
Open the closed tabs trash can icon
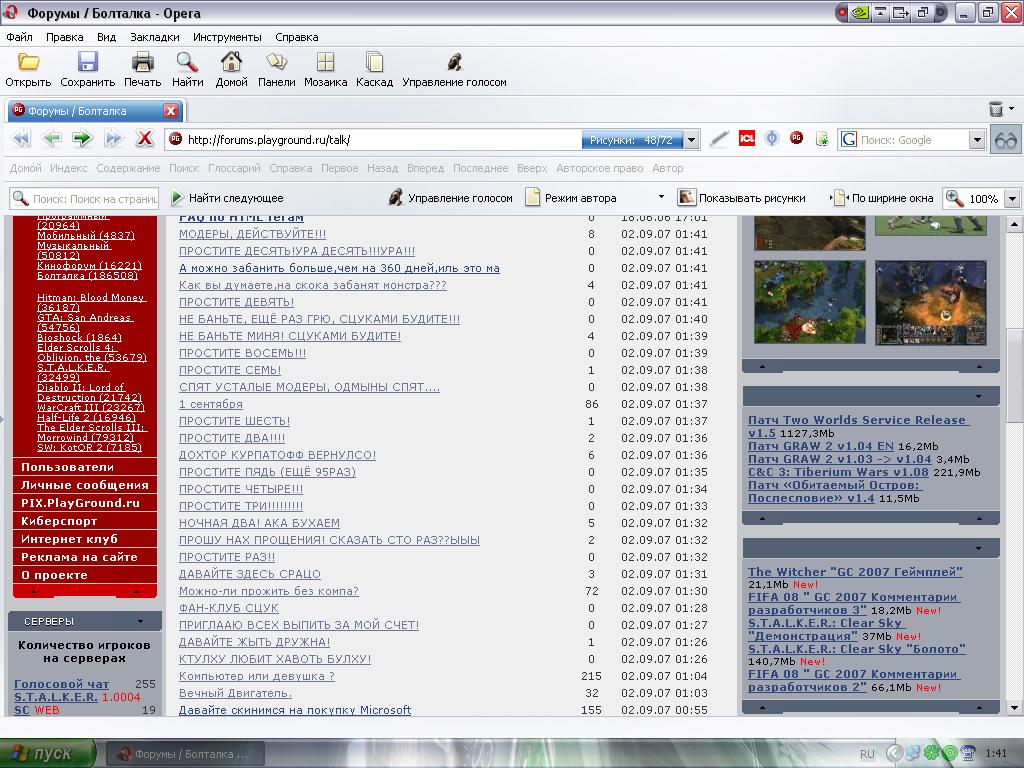[x=995, y=110]
